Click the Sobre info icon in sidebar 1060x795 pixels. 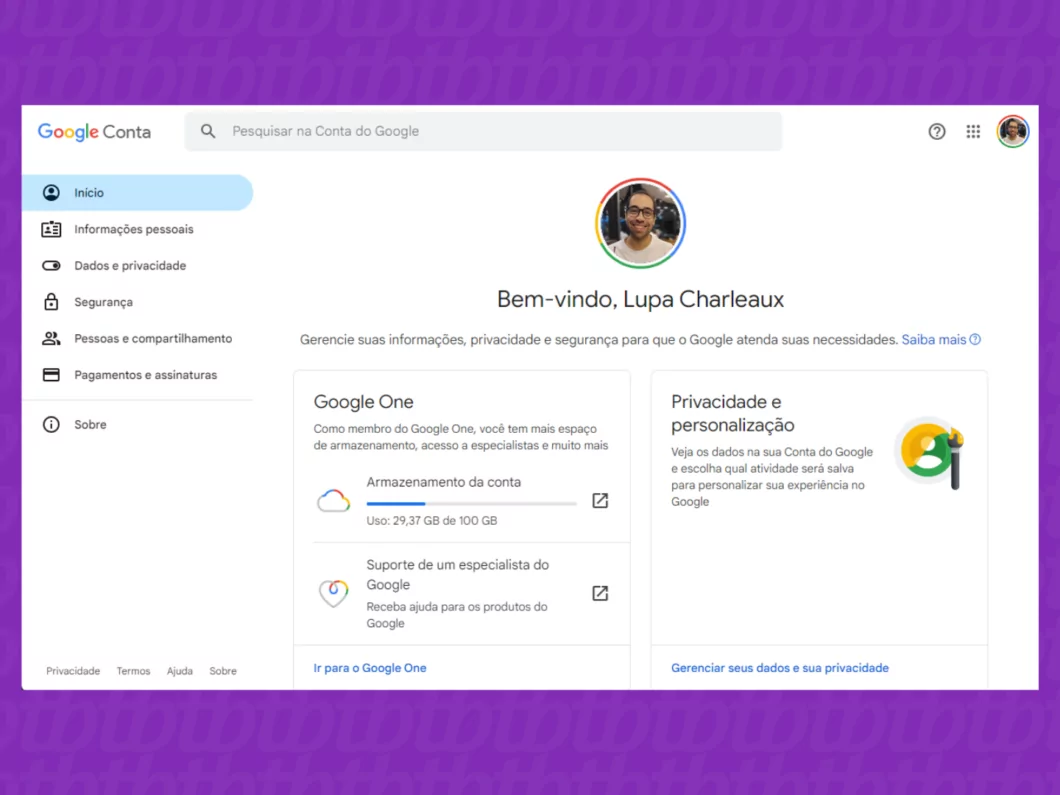51,425
